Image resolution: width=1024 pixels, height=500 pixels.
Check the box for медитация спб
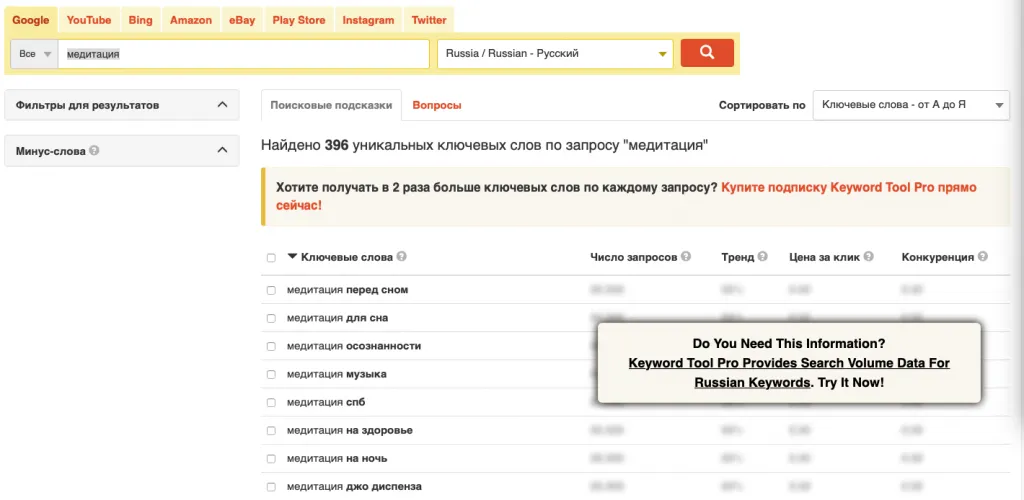coord(271,403)
